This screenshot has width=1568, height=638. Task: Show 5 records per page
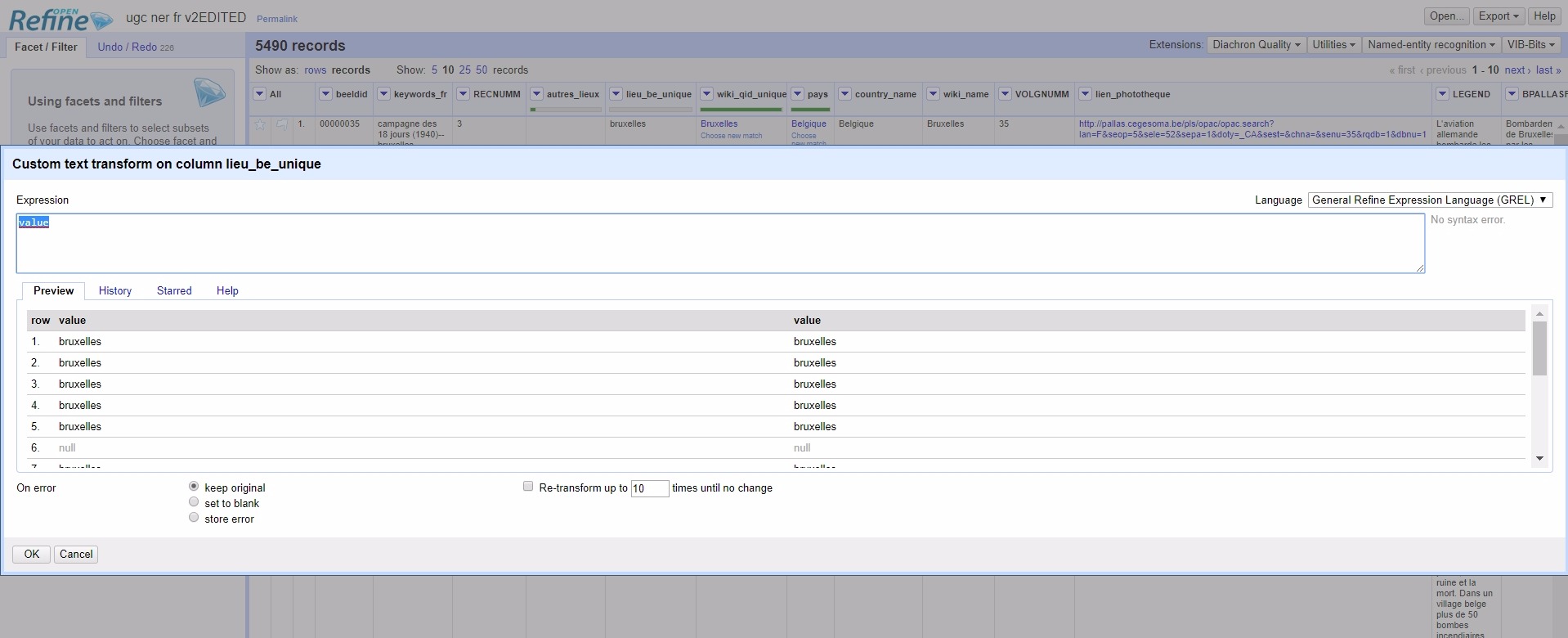point(434,70)
